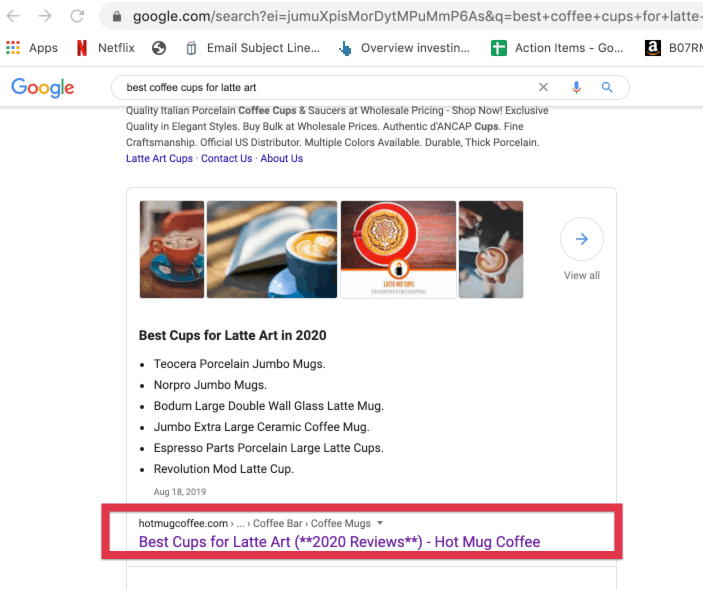Open the Overview investin... bookmark
The height and width of the screenshot is (590, 703).
click(x=404, y=48)
